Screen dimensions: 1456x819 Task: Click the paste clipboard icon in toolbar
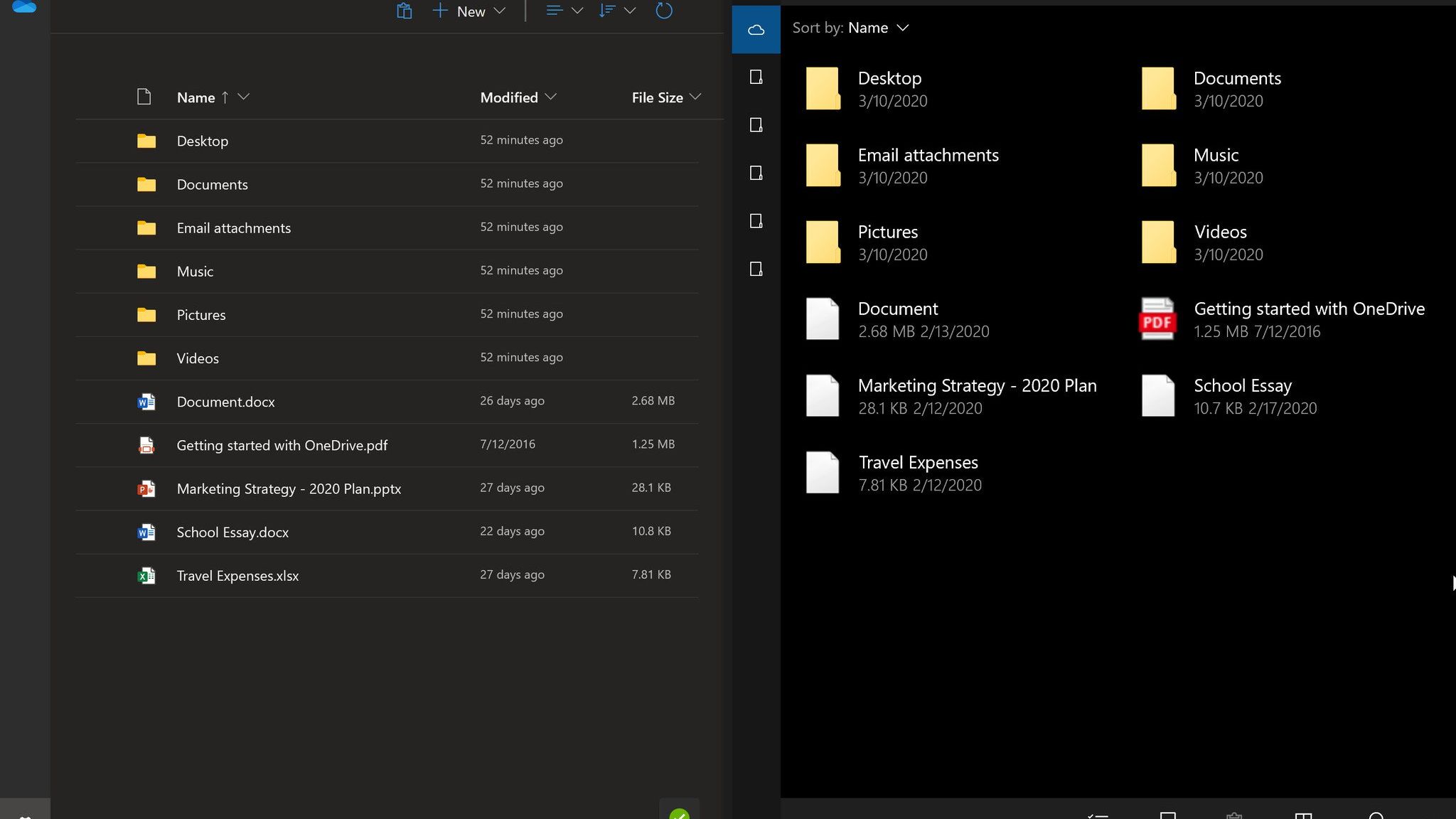pyautogui.click(x=404, y=11)
